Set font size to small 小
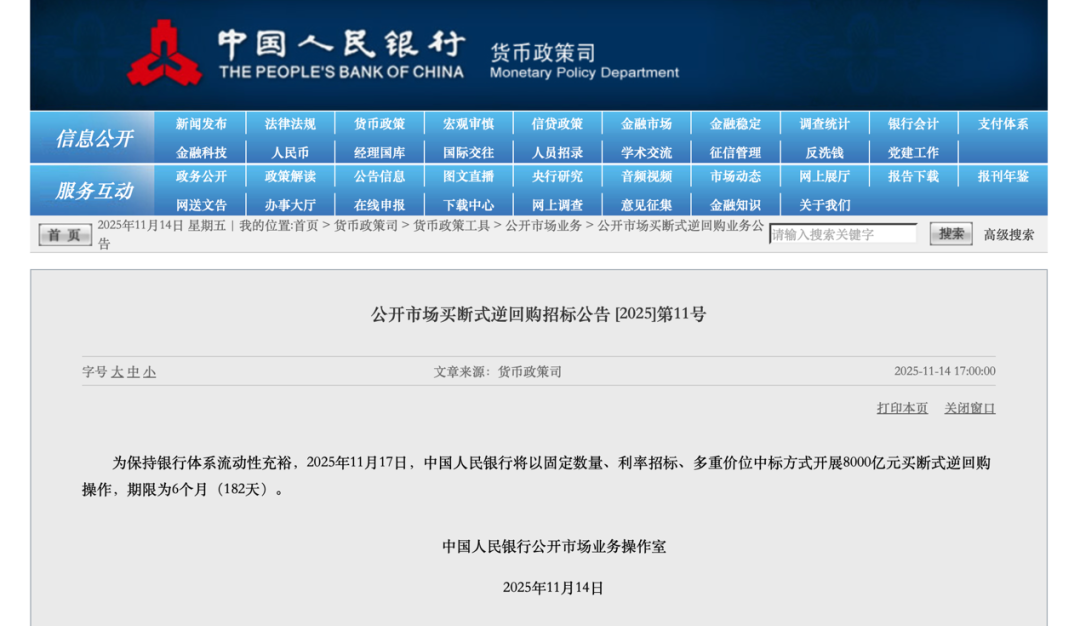 coord(149,372)
